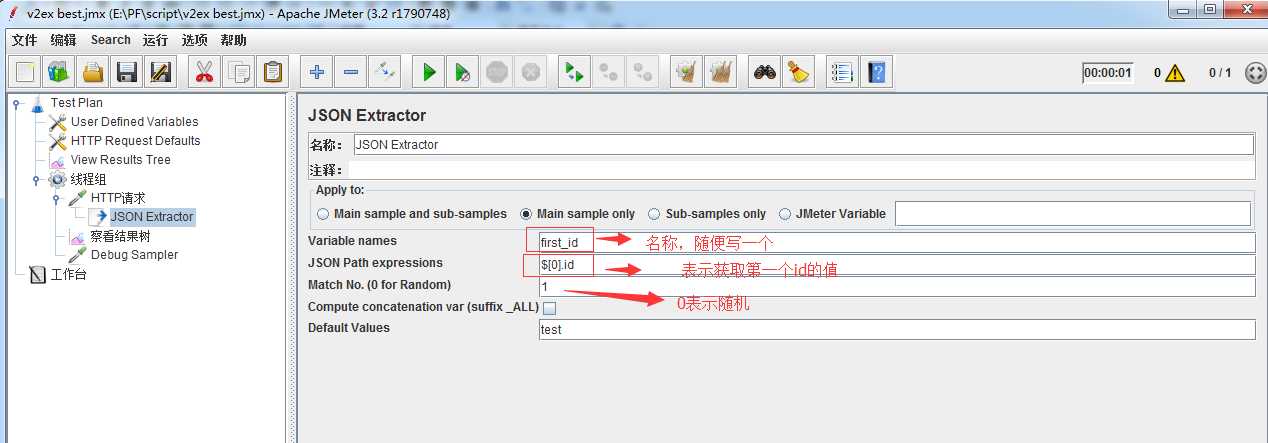Select the 察看结果树 listener node
The width and height of the screenshot is (1268, 443).
click(x=120, y=236)
